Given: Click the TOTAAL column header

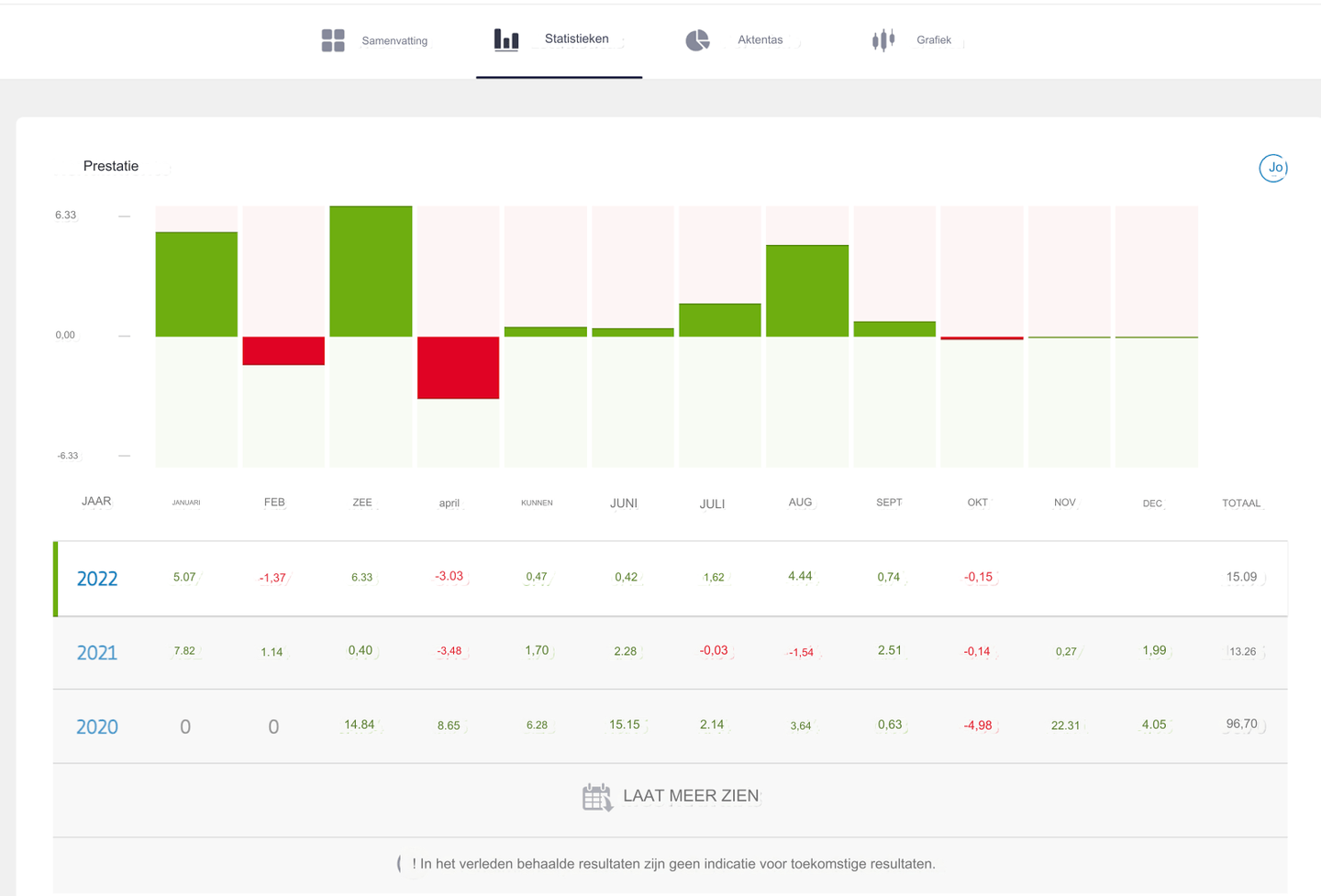Looking at the screenshot, I should pyautogui.click(x=1241, y=503).
